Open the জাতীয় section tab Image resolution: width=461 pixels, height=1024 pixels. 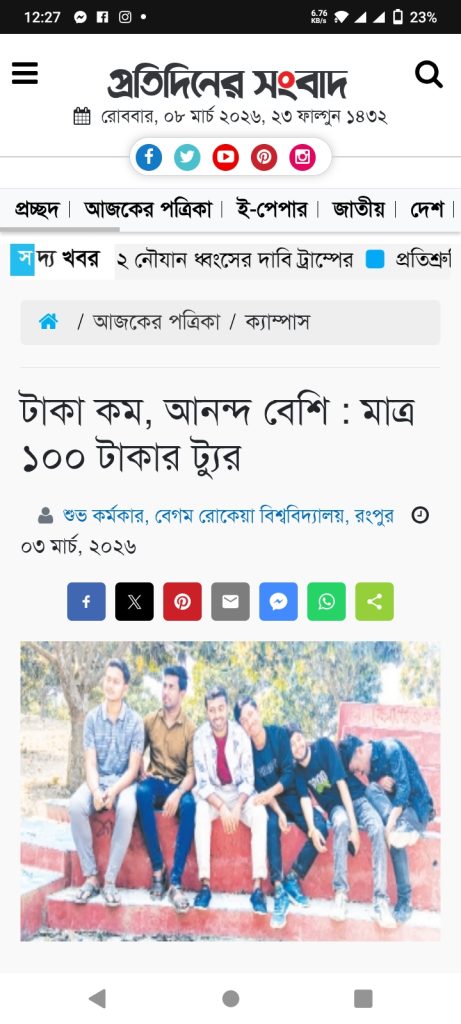[358, 210]
